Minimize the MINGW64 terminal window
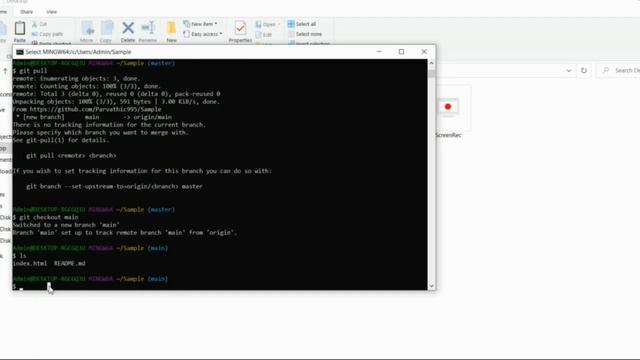Screen dimensions: 640x360 click(x=379, y=52)
